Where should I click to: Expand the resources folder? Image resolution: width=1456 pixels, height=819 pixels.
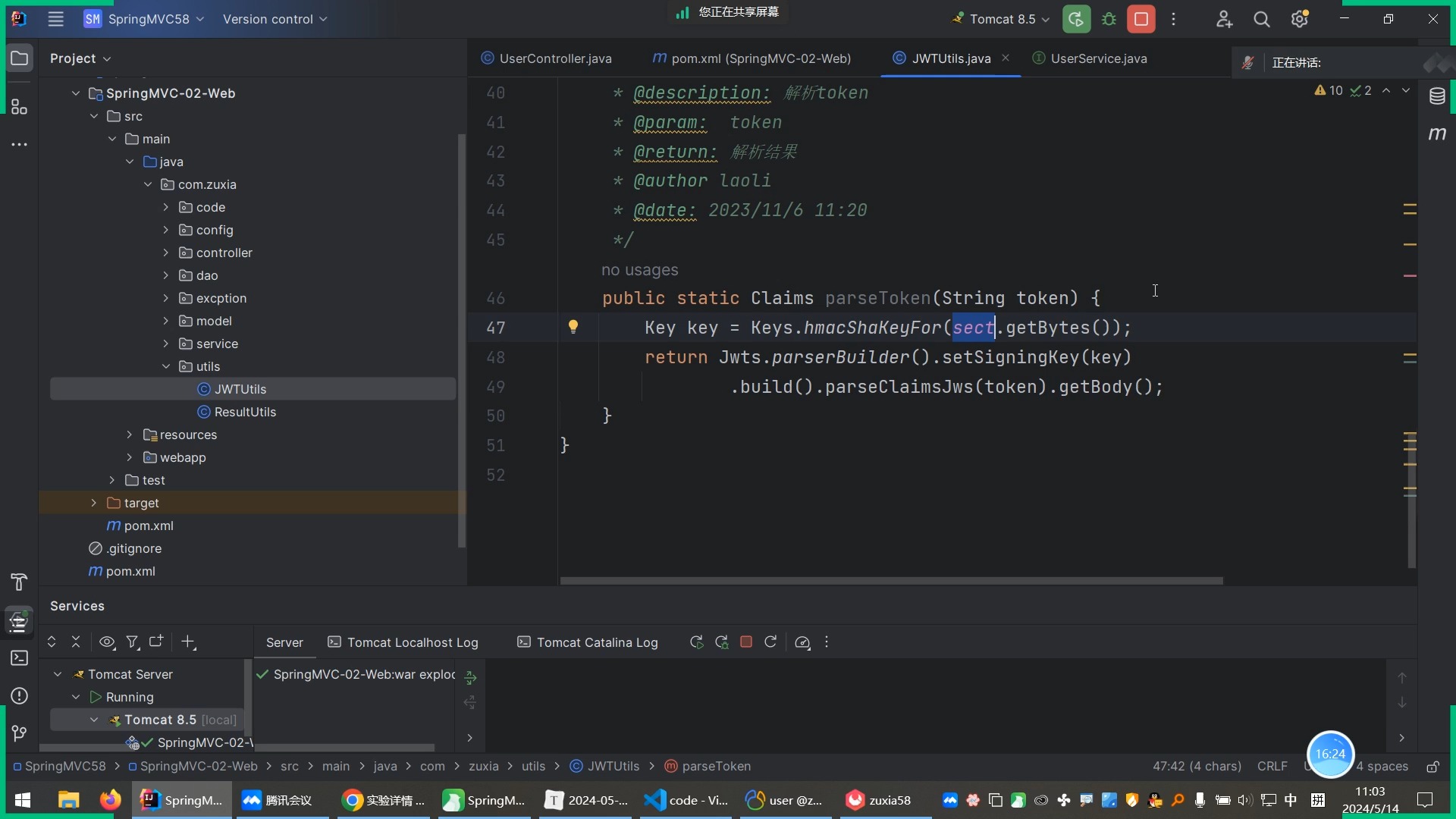coord(129,435)
